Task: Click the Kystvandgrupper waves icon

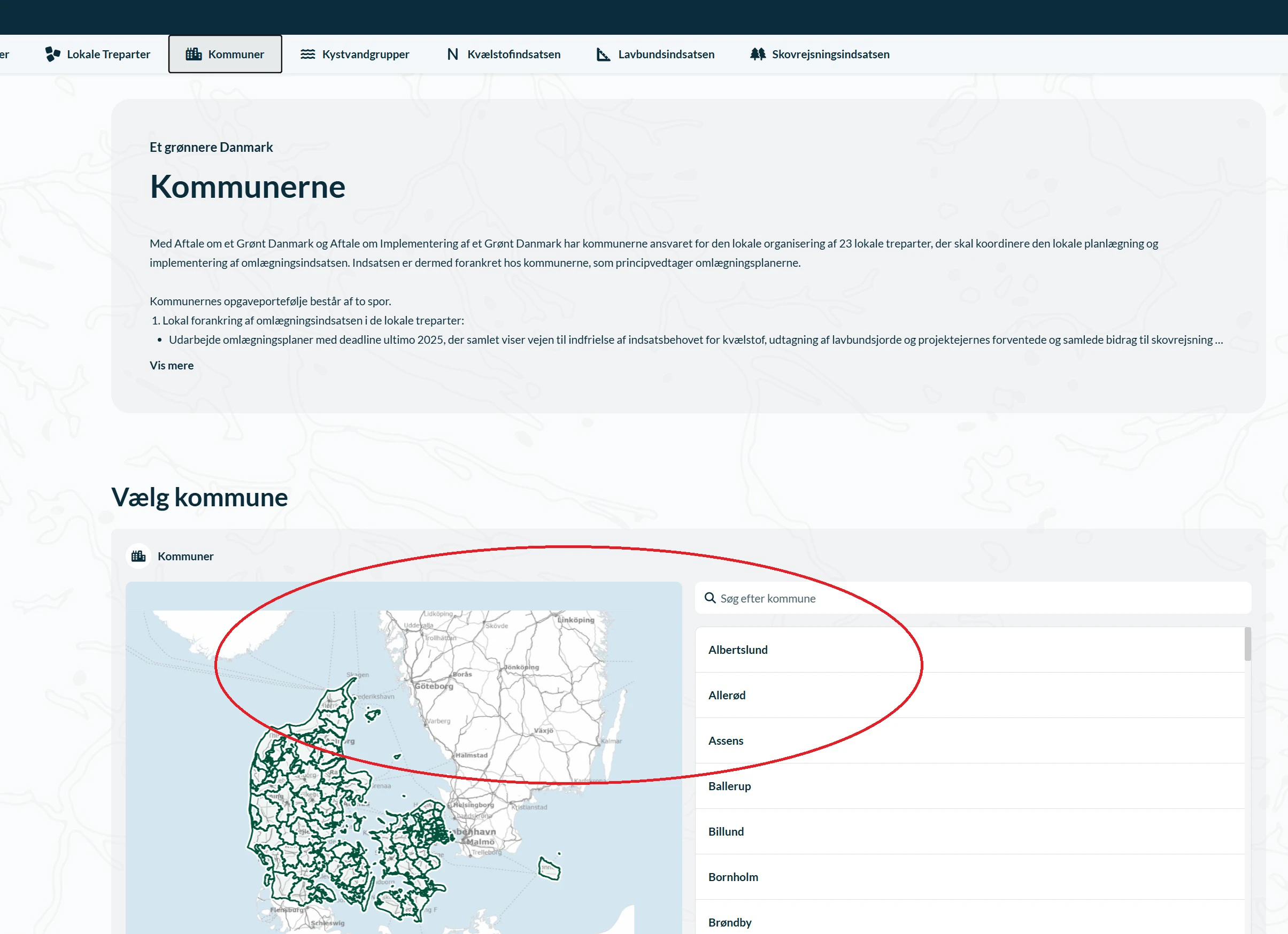Action: (308, 54)
